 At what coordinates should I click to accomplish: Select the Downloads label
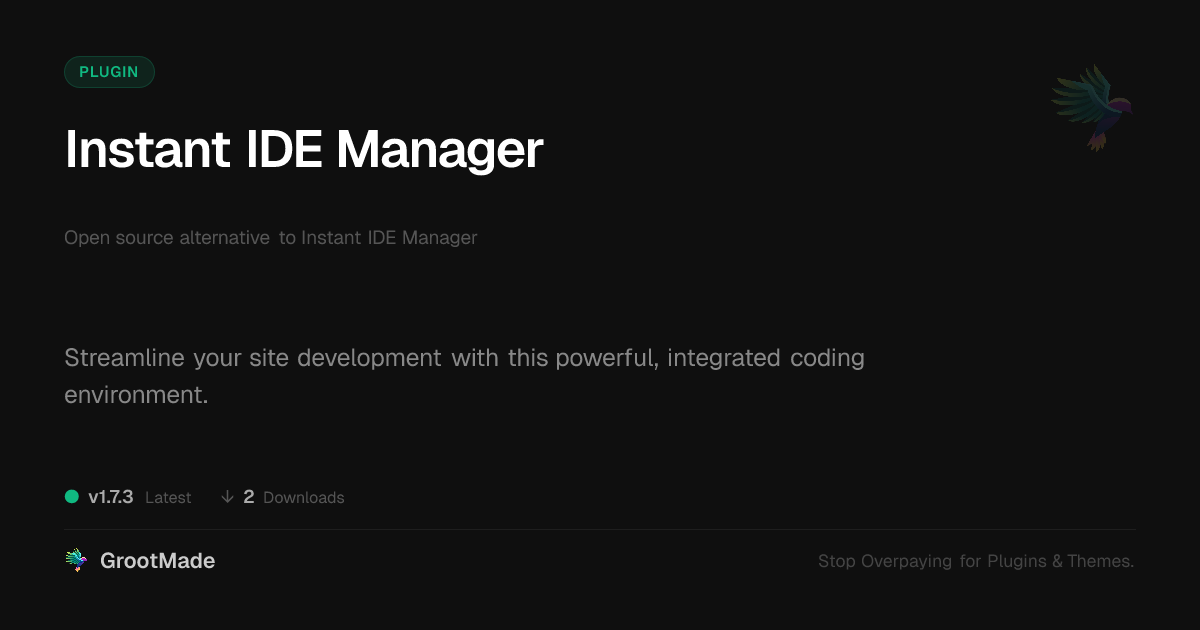[303, 498]
